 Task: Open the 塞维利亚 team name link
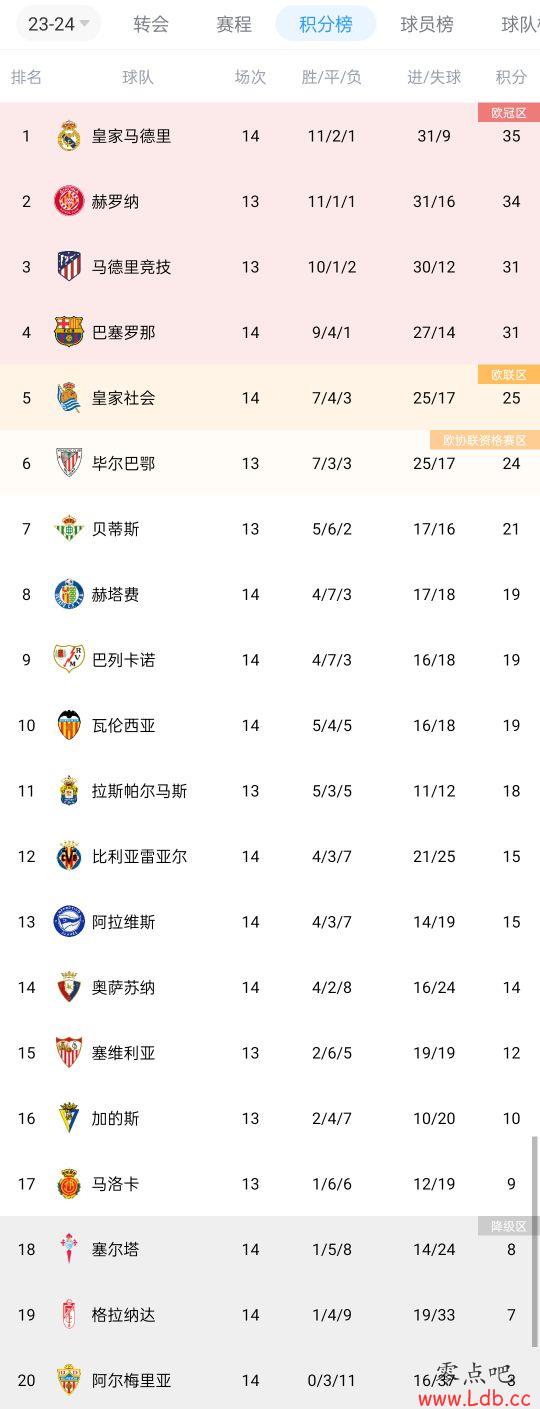[x=124, y=1053]
